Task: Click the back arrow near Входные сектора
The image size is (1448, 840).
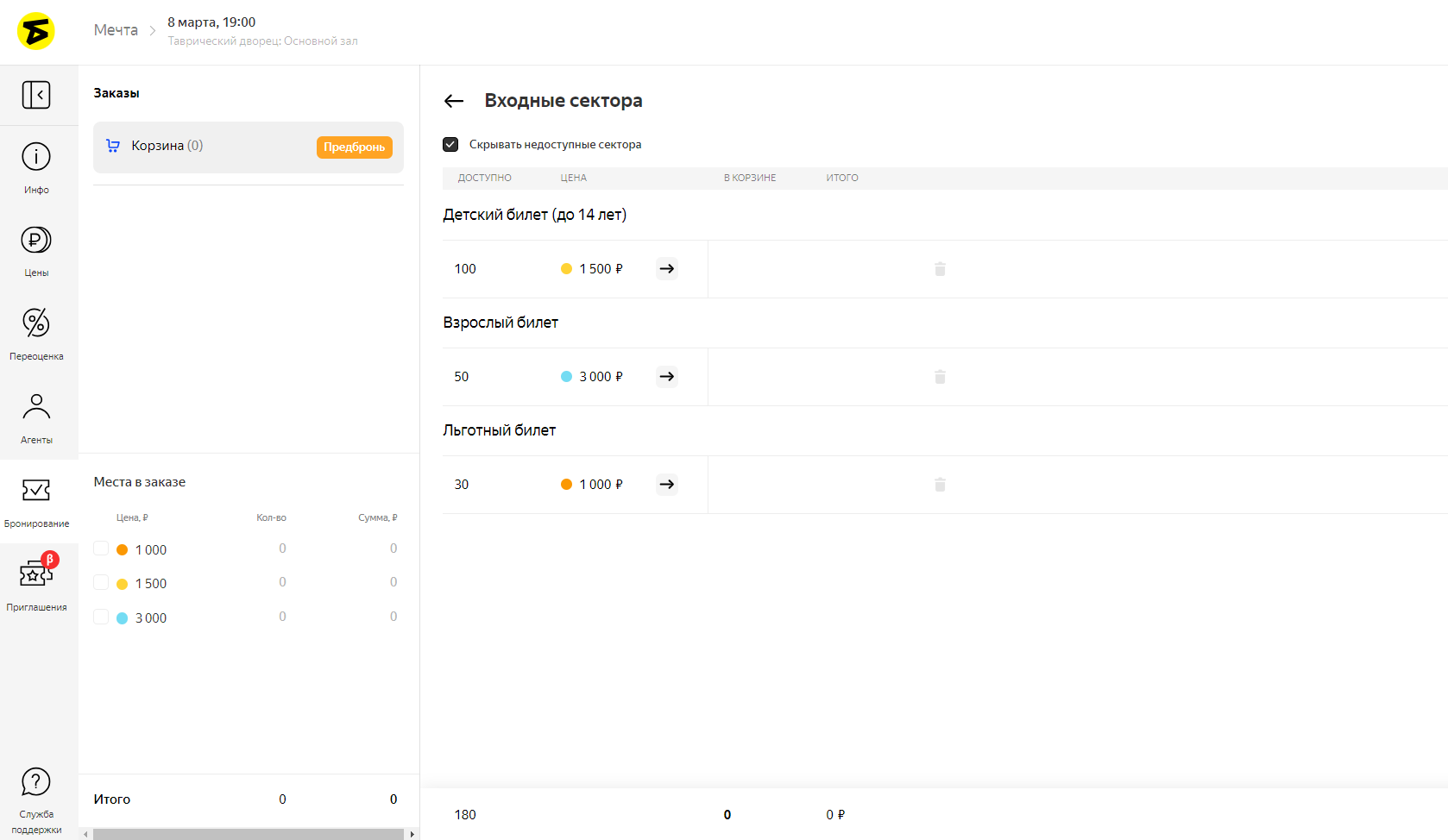Action: [454, 102]
